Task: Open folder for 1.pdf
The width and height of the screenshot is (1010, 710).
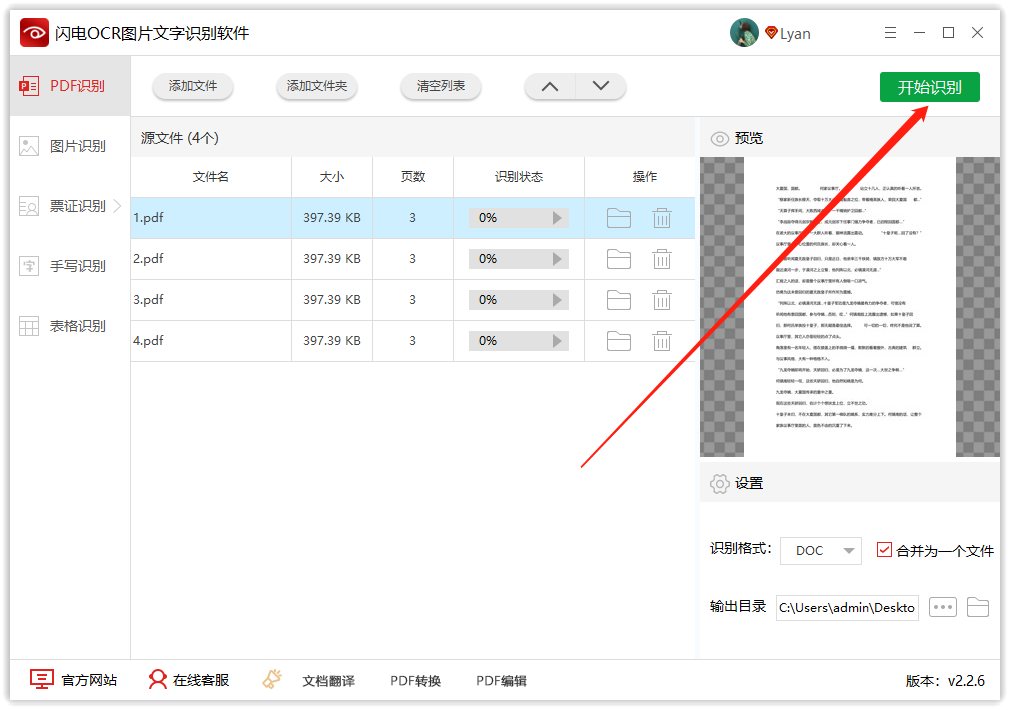Action: tap(618, 218)
